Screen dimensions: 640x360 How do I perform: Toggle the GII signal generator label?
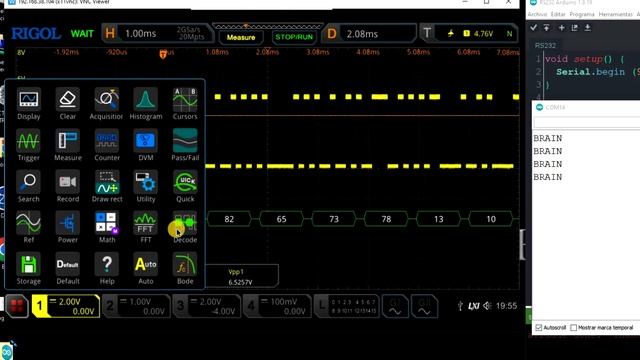(424, 307)
